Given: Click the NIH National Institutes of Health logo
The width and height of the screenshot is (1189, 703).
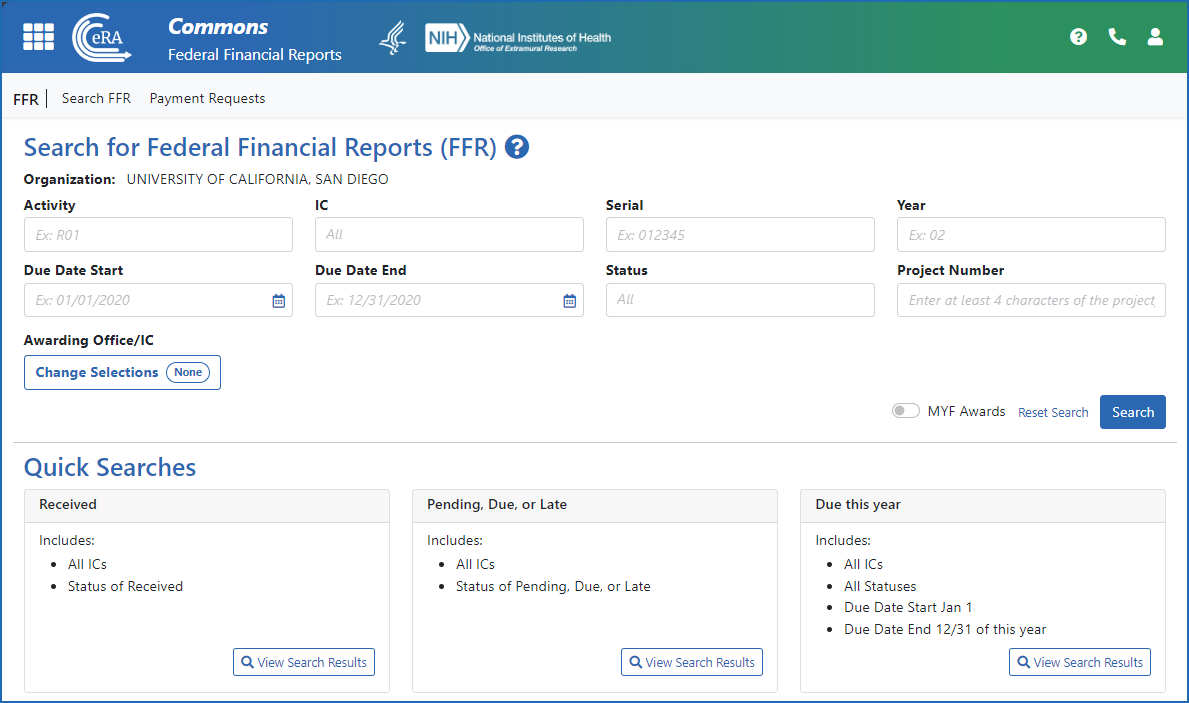Looking at the screenshot, I should (518, 38).
